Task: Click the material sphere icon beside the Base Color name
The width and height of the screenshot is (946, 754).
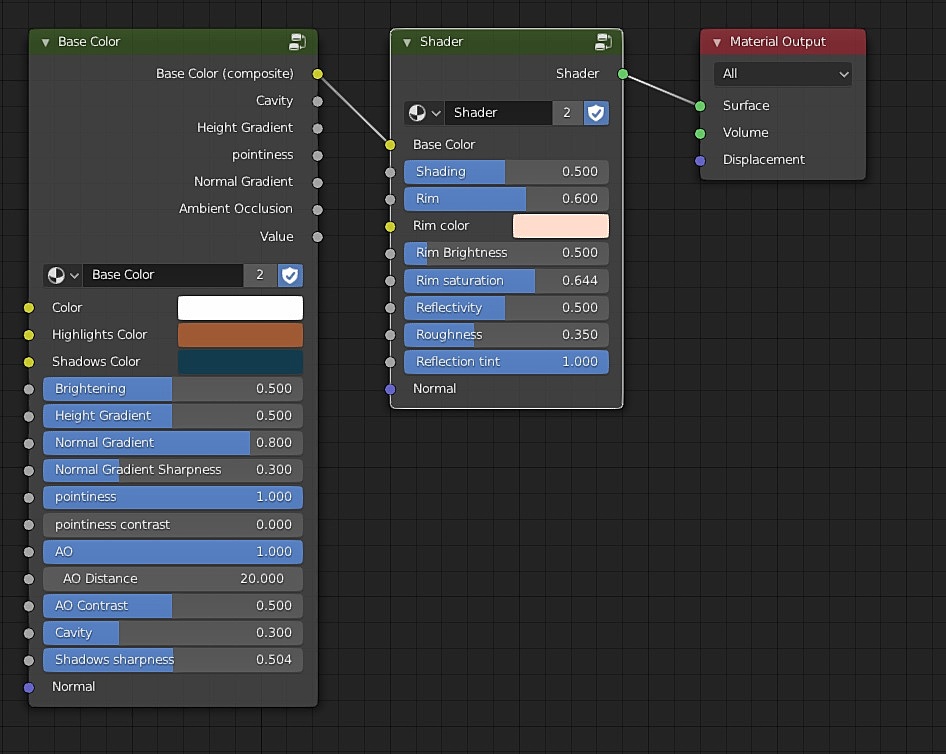Action: pos(57,275)
